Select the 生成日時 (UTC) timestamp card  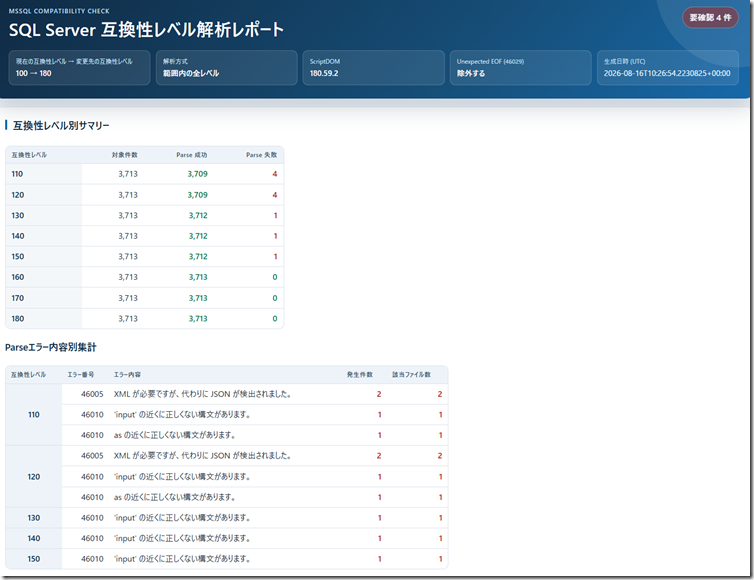(x=668, y=68)
